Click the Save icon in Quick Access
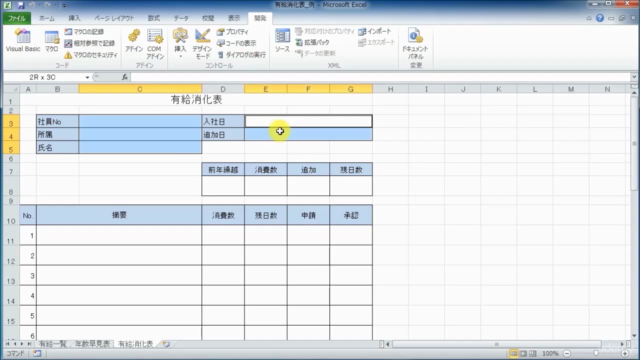This screenshot has height=360, width=640. [x=20, y=5]
